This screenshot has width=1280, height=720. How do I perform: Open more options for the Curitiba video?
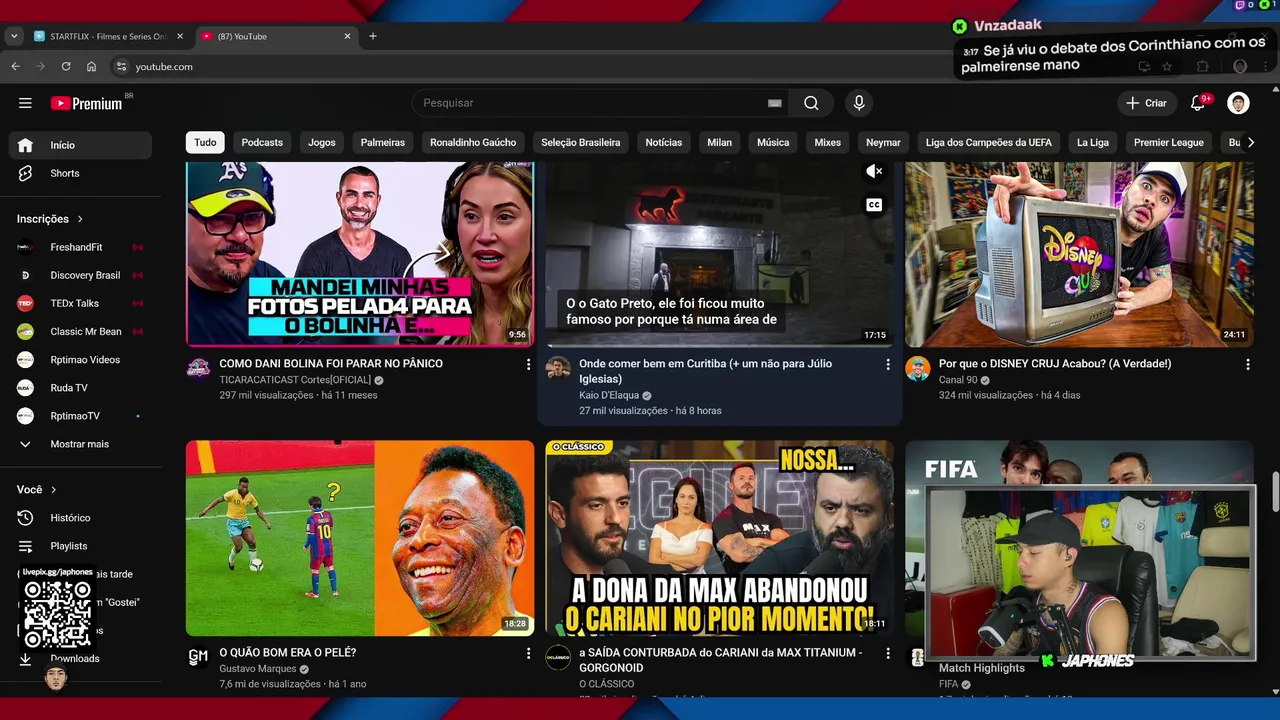point(888,365)
